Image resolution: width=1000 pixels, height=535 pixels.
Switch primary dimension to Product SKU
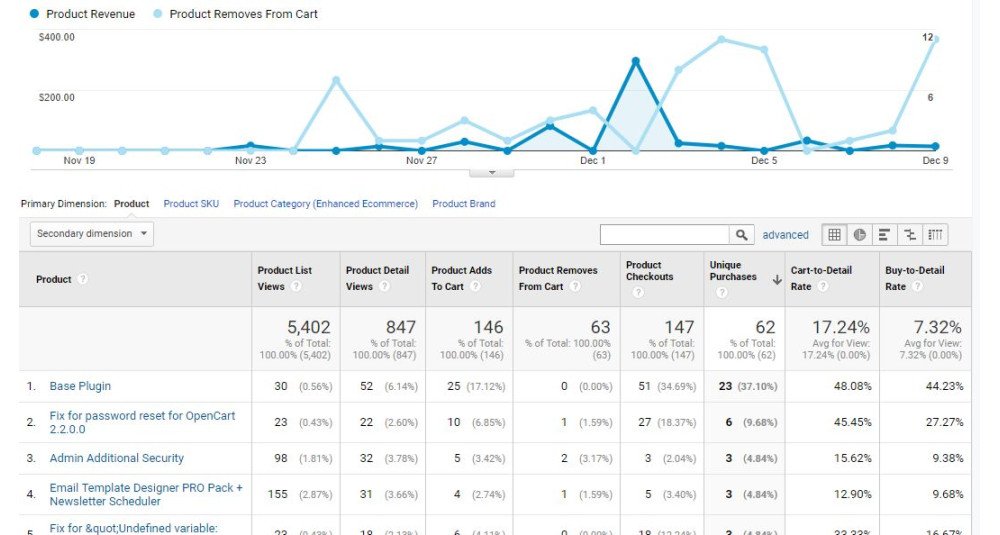(191, 204)
